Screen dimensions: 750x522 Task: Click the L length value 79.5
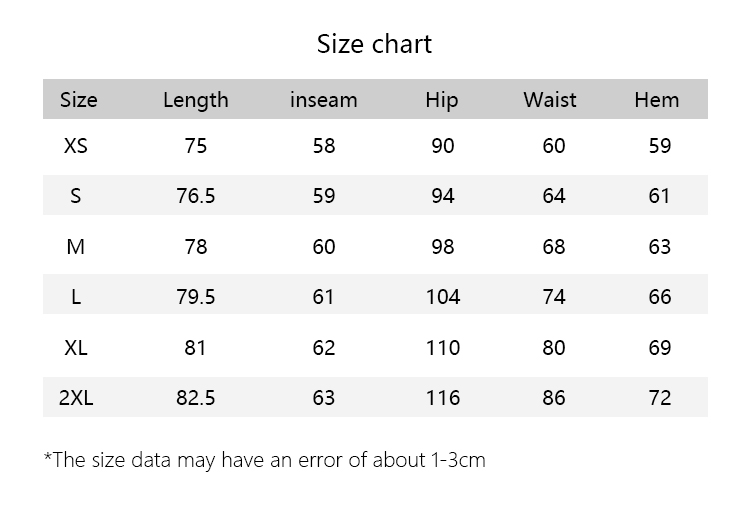tap(196, 297)
